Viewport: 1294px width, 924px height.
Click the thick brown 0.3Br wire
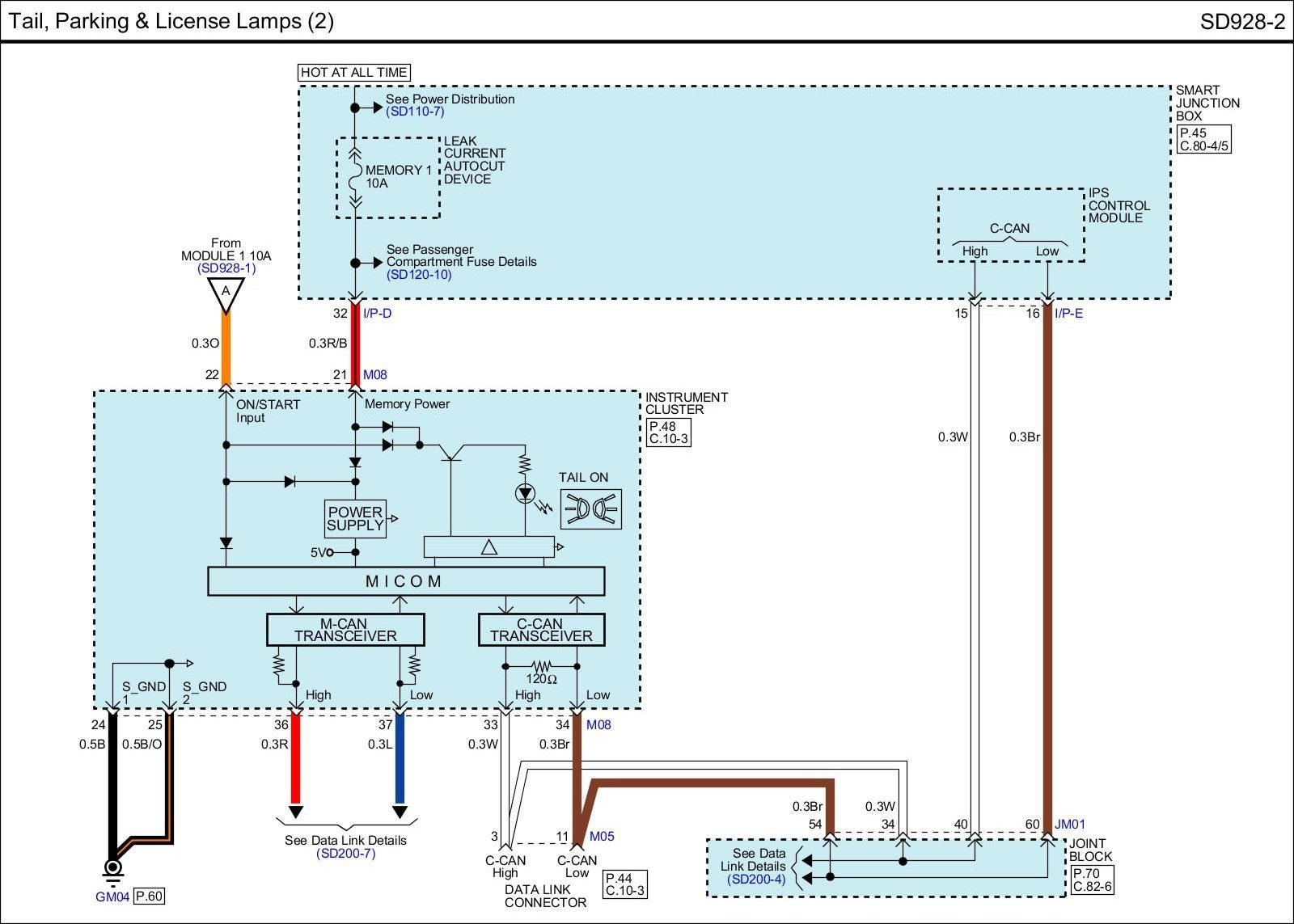(1048, 566)
